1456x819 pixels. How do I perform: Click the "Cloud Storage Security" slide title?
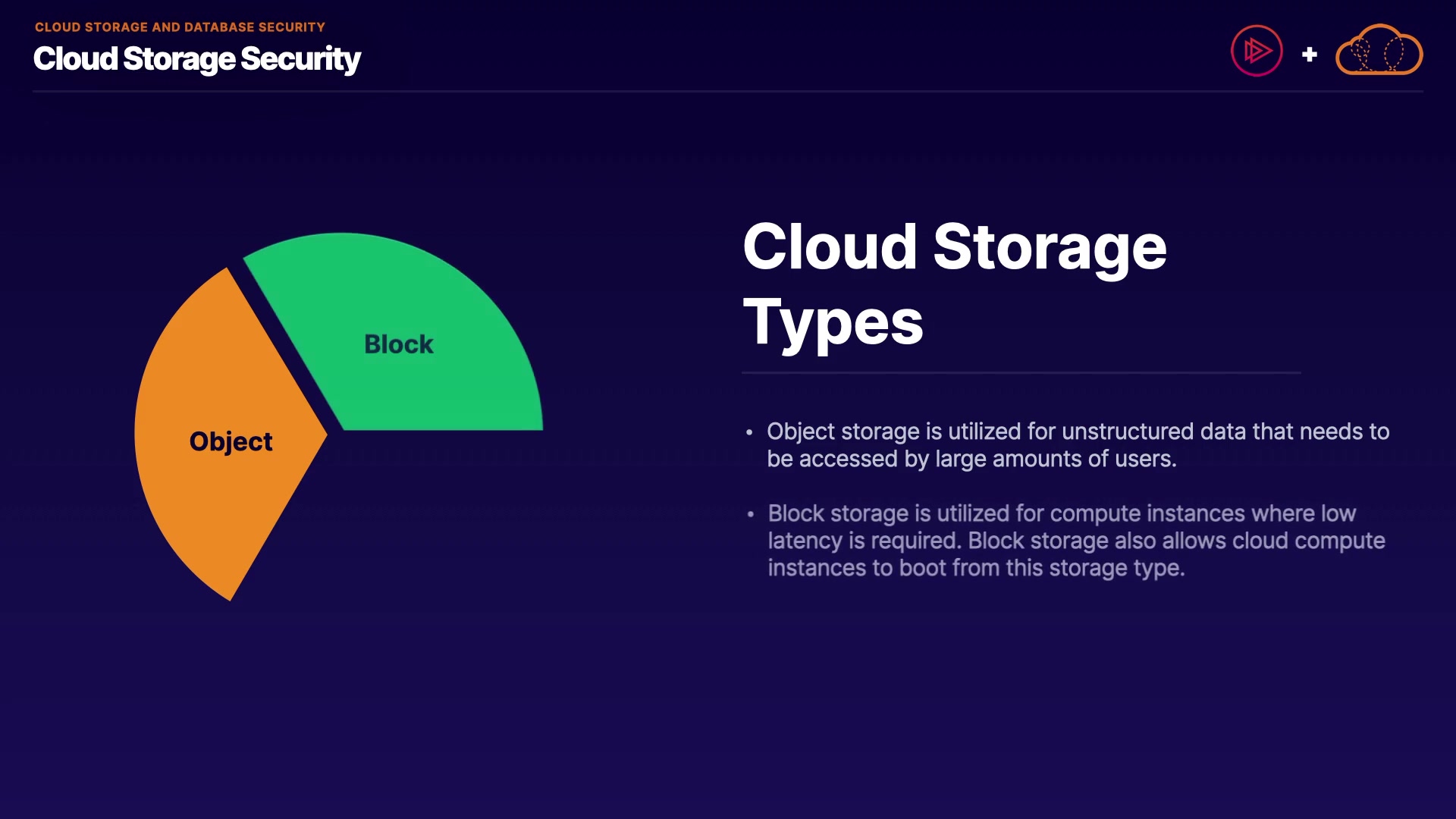[x=197, y=59]
